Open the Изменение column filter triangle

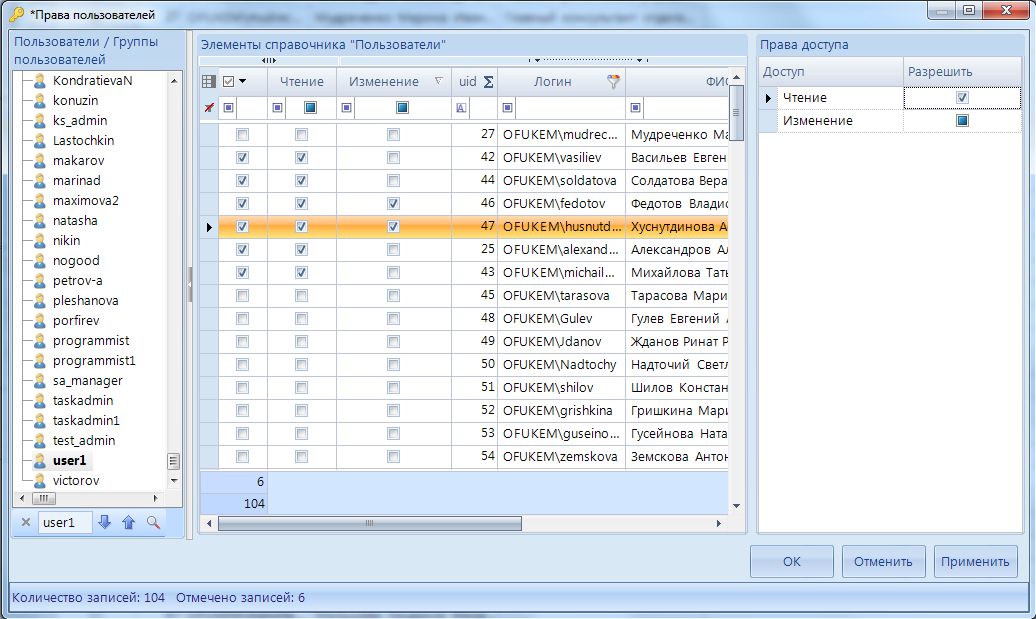pos(438,82)
